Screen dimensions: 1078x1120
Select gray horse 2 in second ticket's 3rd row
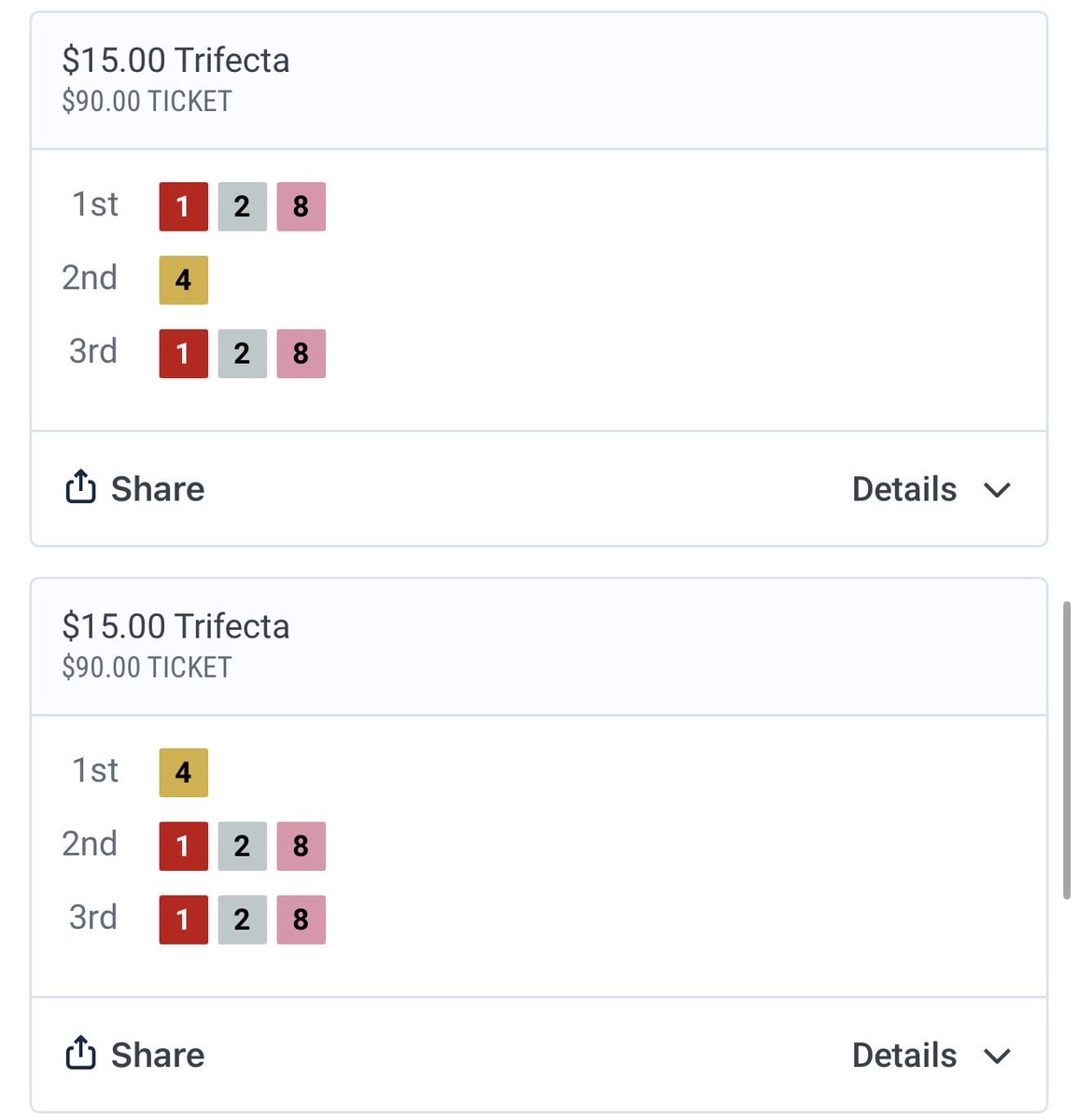(242, 920)
